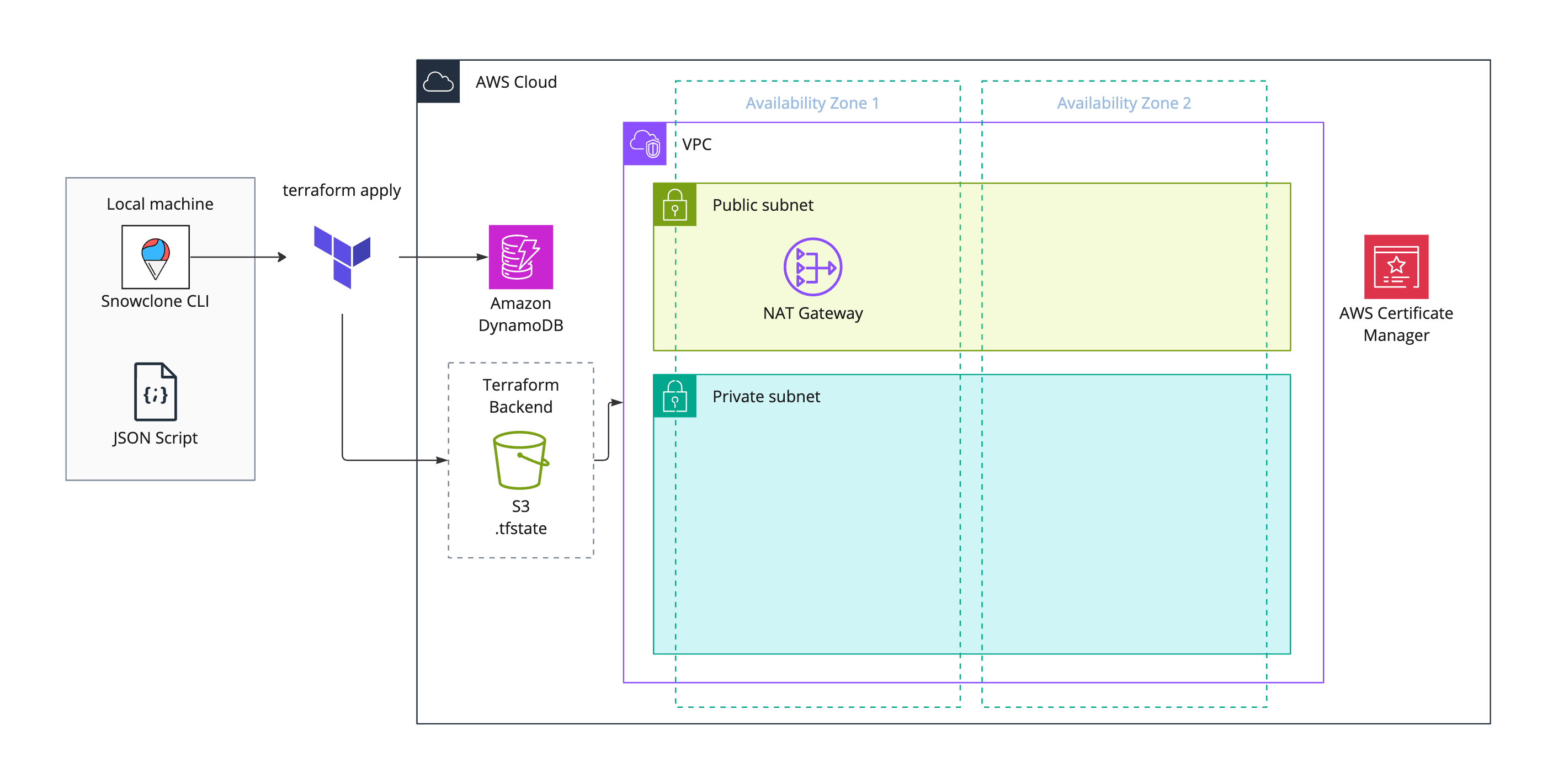
Task: Select the 'Public subnet' label
Action: pyautogui.click(x=763, y=205)
